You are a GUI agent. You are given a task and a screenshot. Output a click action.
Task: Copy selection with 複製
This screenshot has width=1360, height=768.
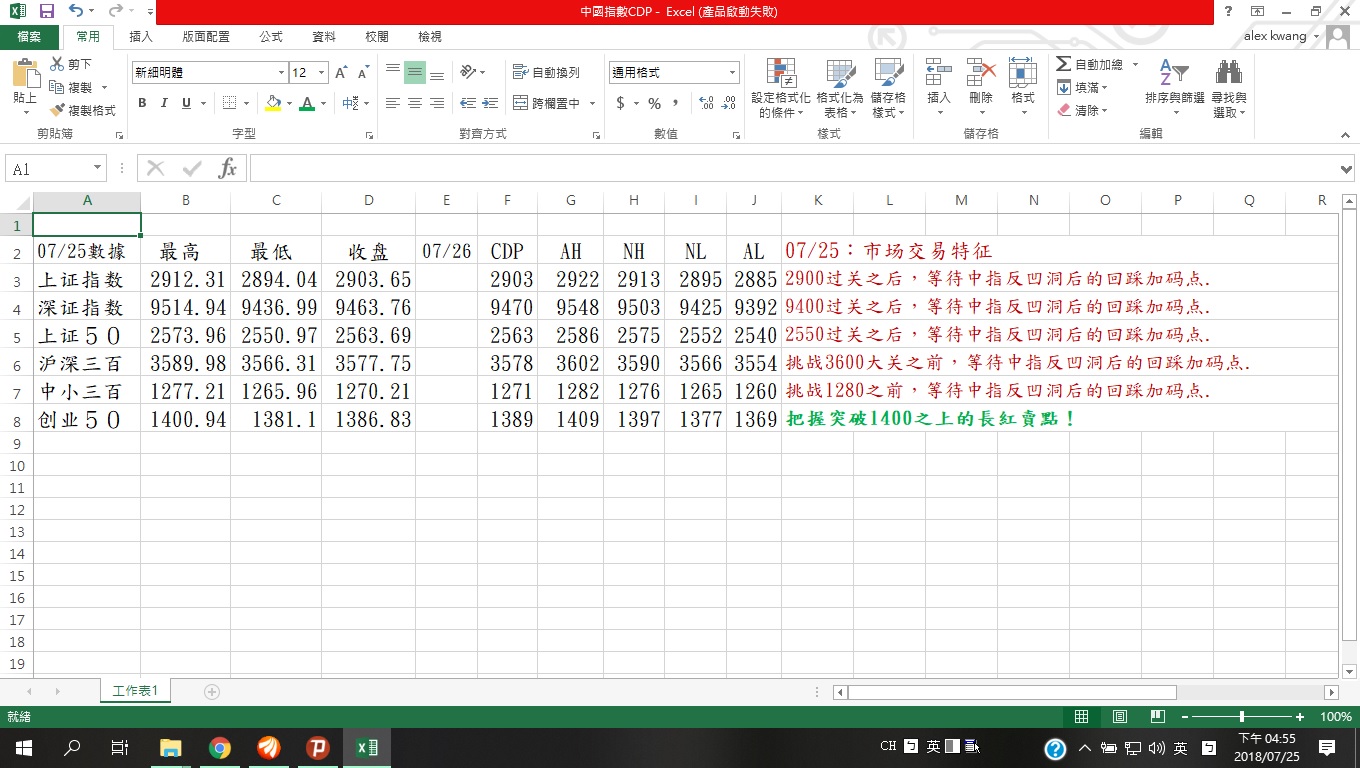(x=71, y=87)
